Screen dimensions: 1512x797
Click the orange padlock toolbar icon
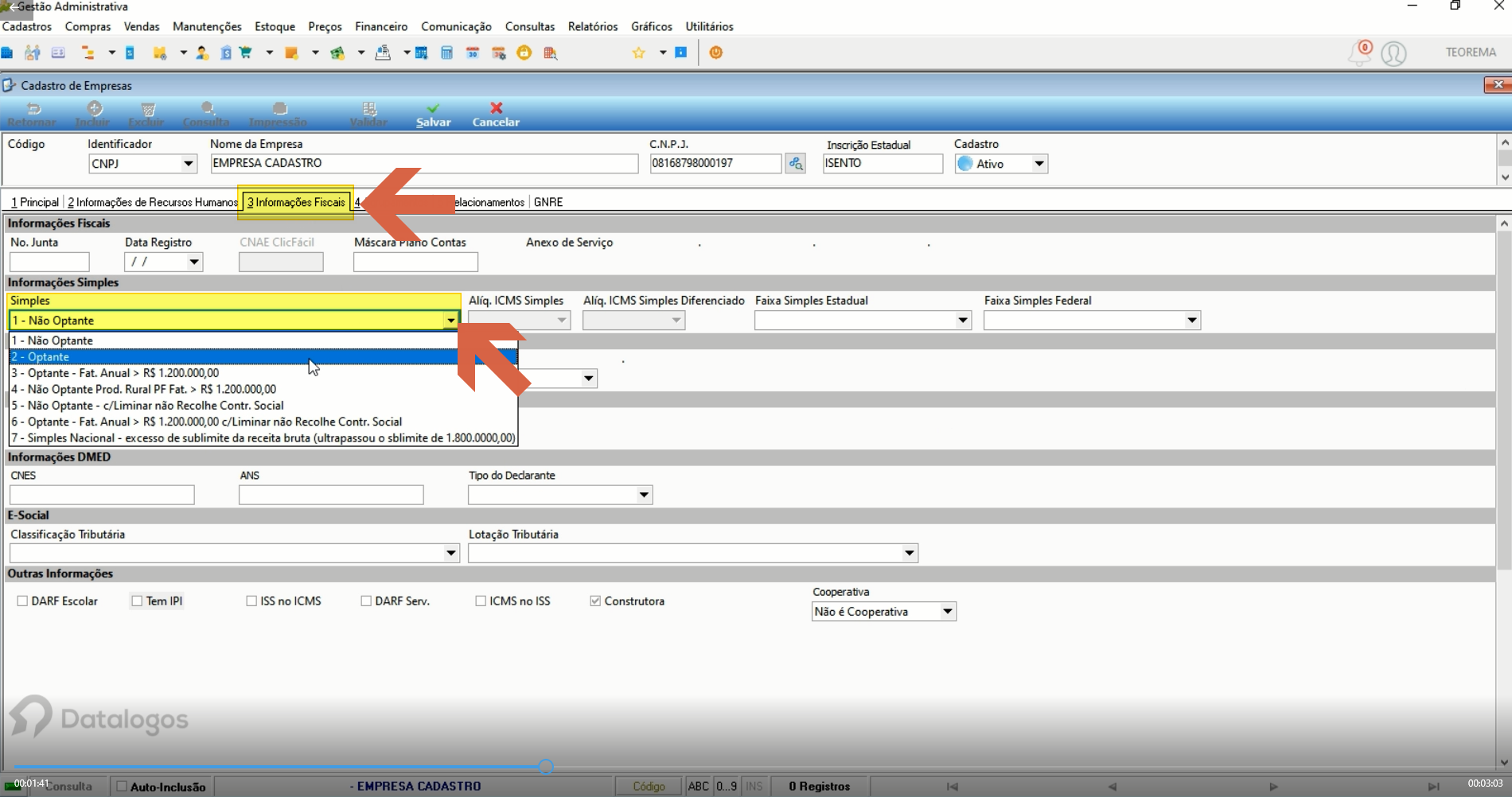[x=524, y=52]
